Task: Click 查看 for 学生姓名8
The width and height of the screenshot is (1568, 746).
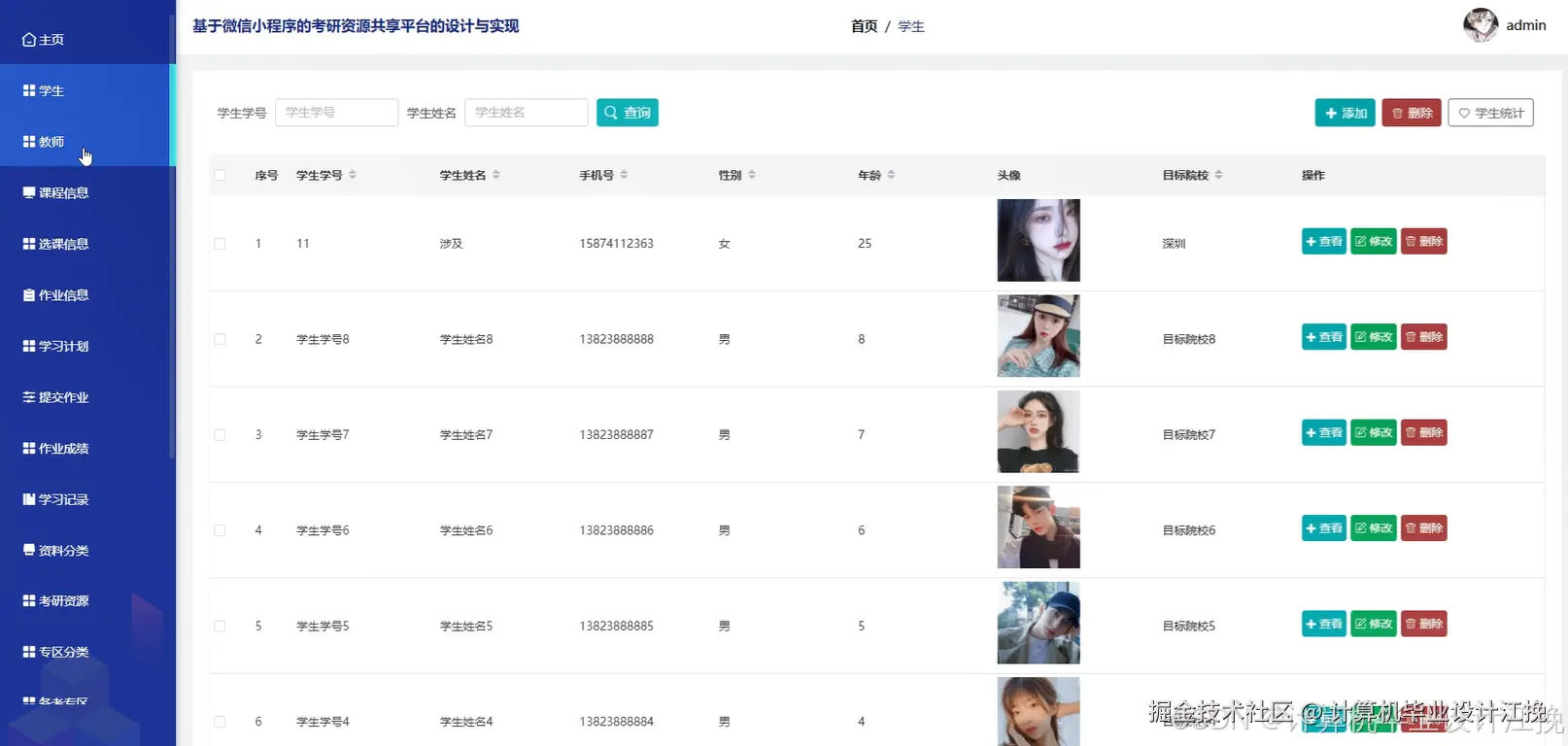Action: click(x=1324, y=337)
